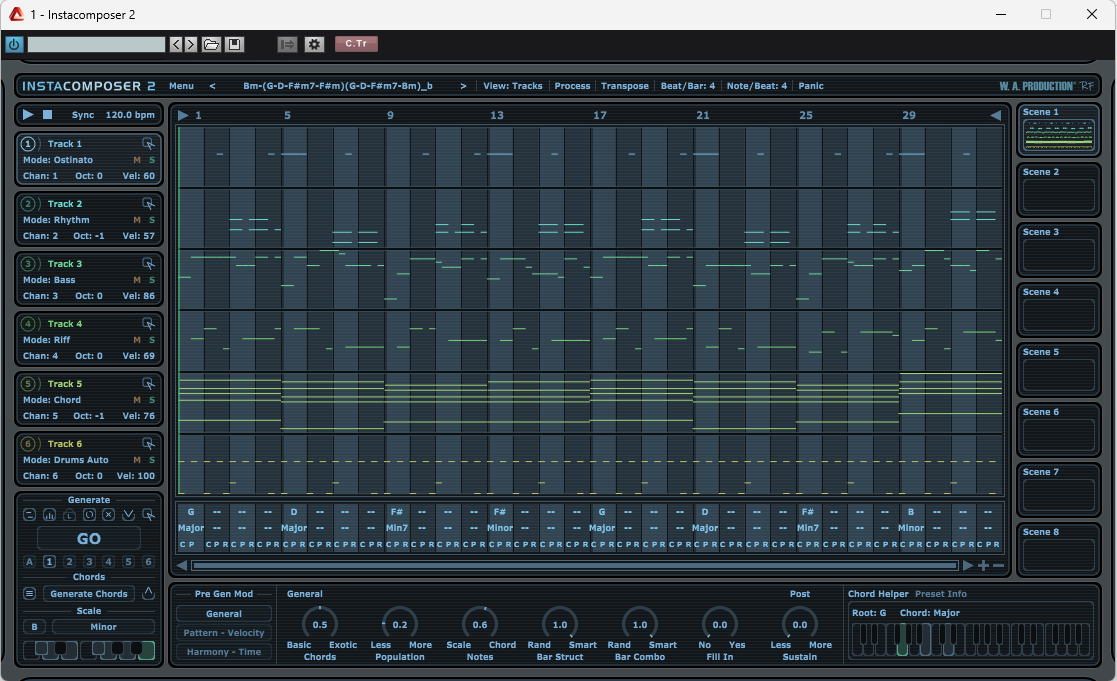Toggle the plugin power button
1117x681 pixels.
click(14, 44)
